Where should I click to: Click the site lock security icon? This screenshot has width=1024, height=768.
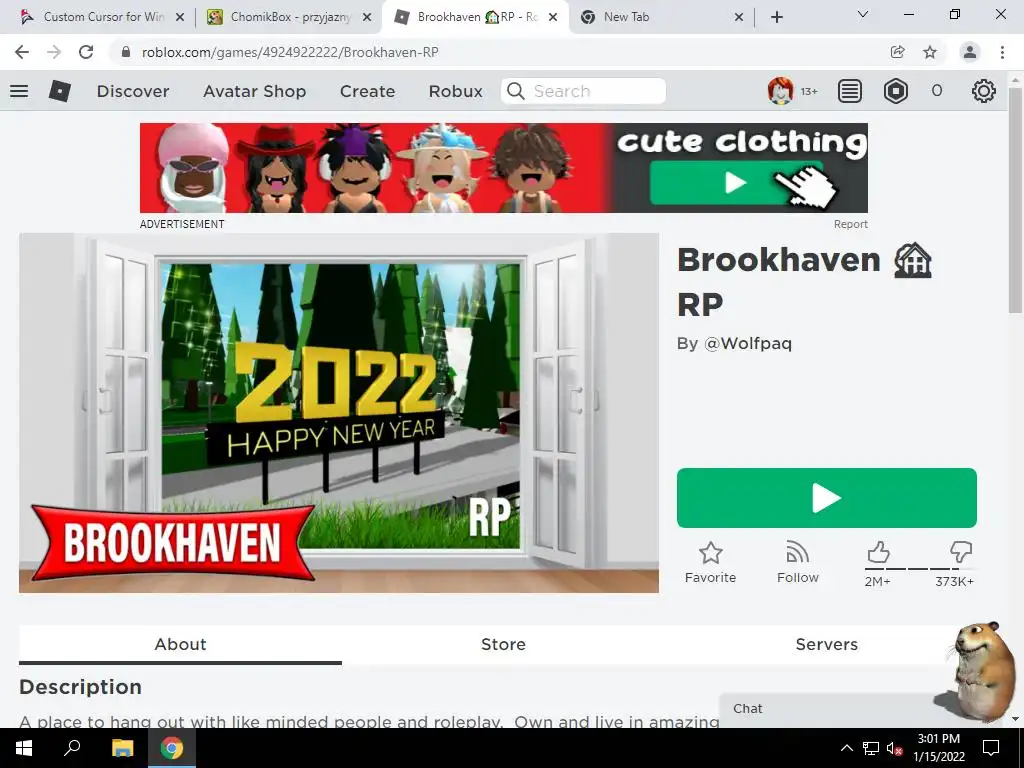coord(127,52)
